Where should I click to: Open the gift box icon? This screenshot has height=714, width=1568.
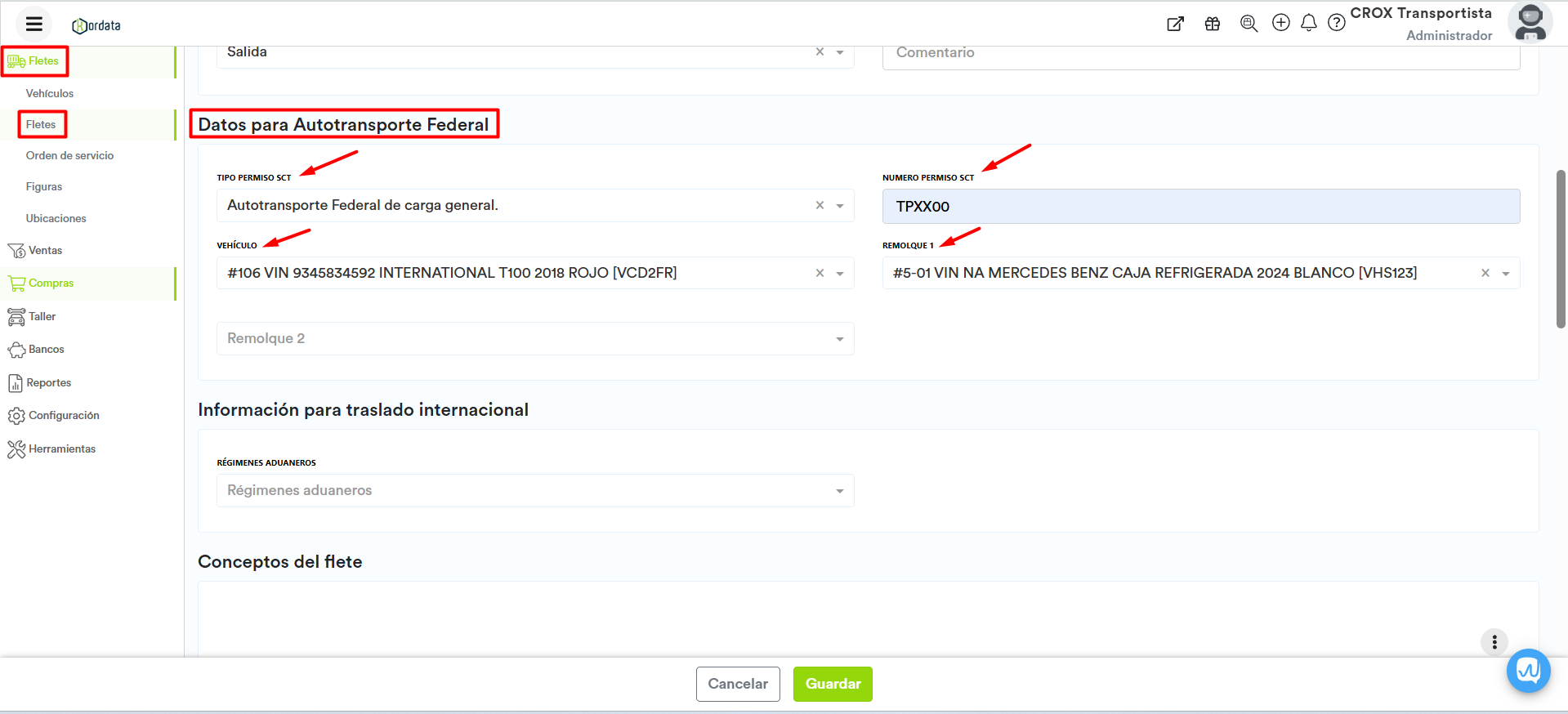(1213, 24)
